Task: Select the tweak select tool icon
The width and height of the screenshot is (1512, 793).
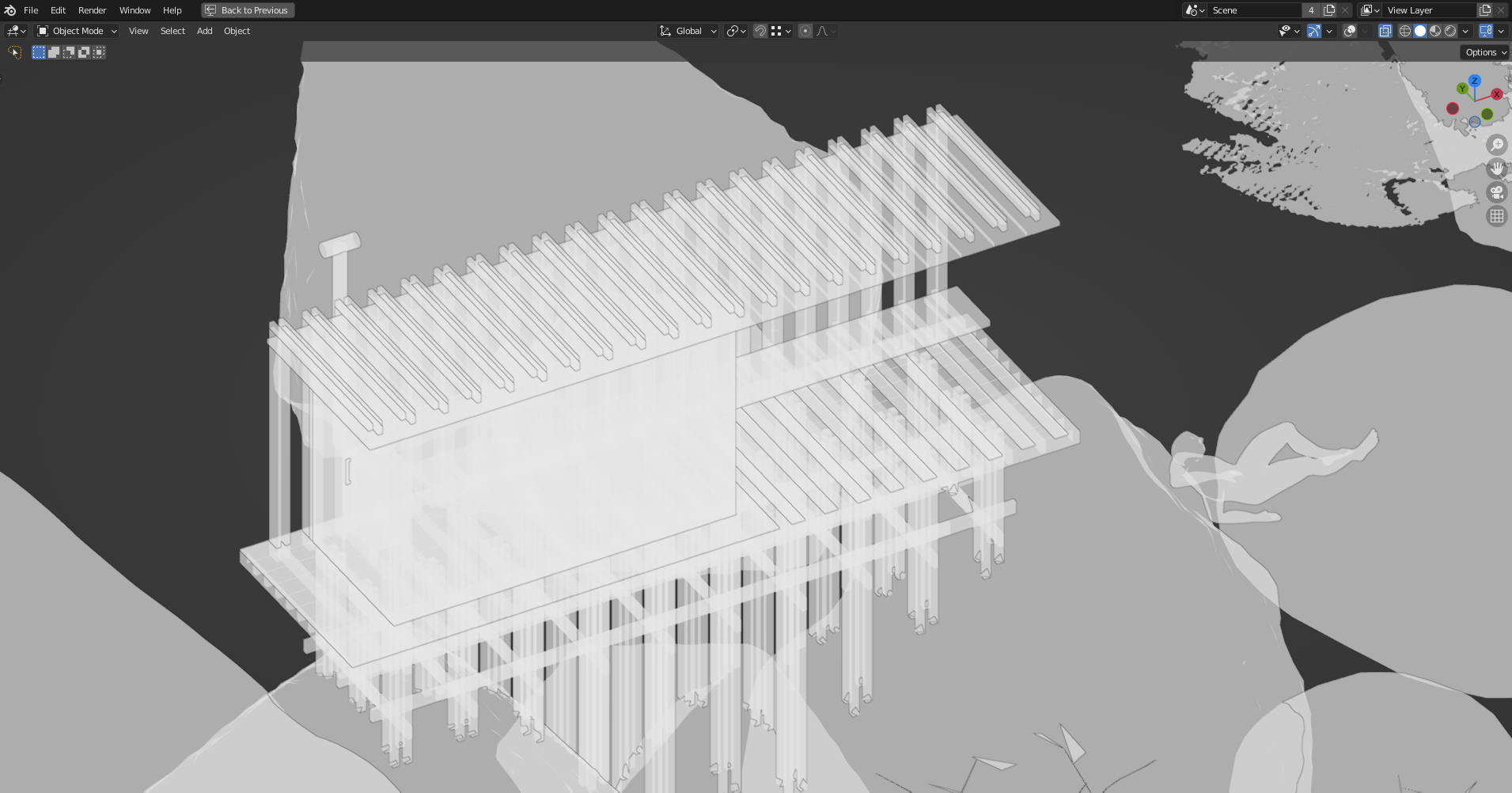Action: click(14, 52)
